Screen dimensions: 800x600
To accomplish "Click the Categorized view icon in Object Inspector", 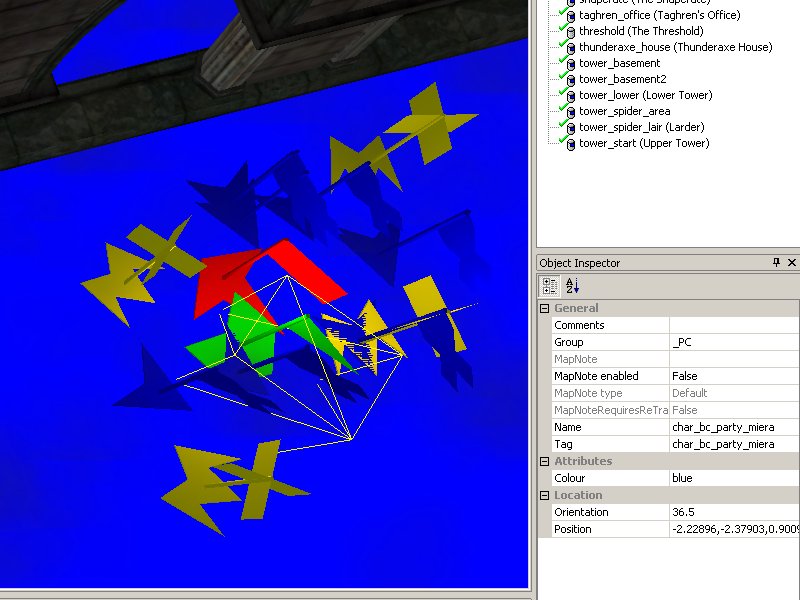I will pos(550,285).
